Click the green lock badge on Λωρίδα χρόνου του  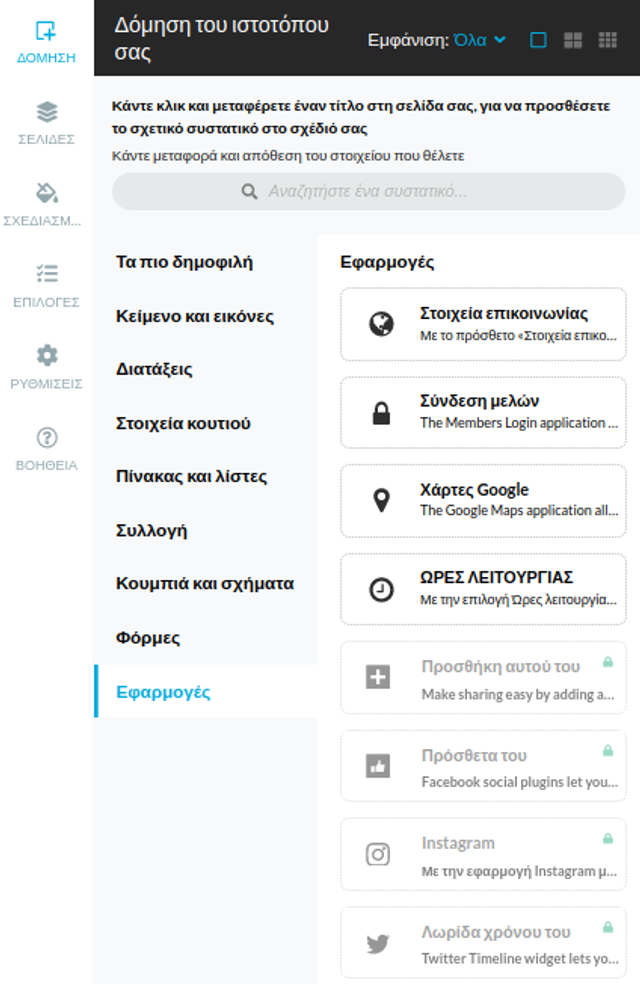608,927
